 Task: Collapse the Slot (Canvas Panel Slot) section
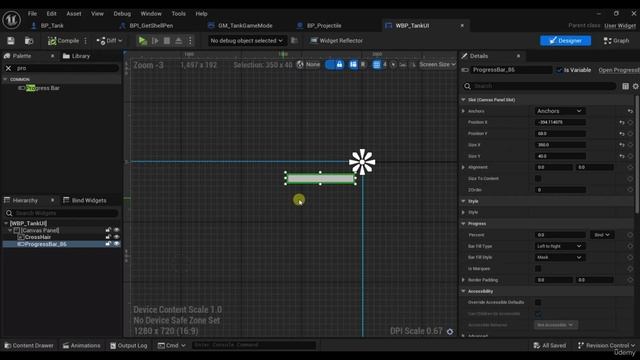click(463, 100)
